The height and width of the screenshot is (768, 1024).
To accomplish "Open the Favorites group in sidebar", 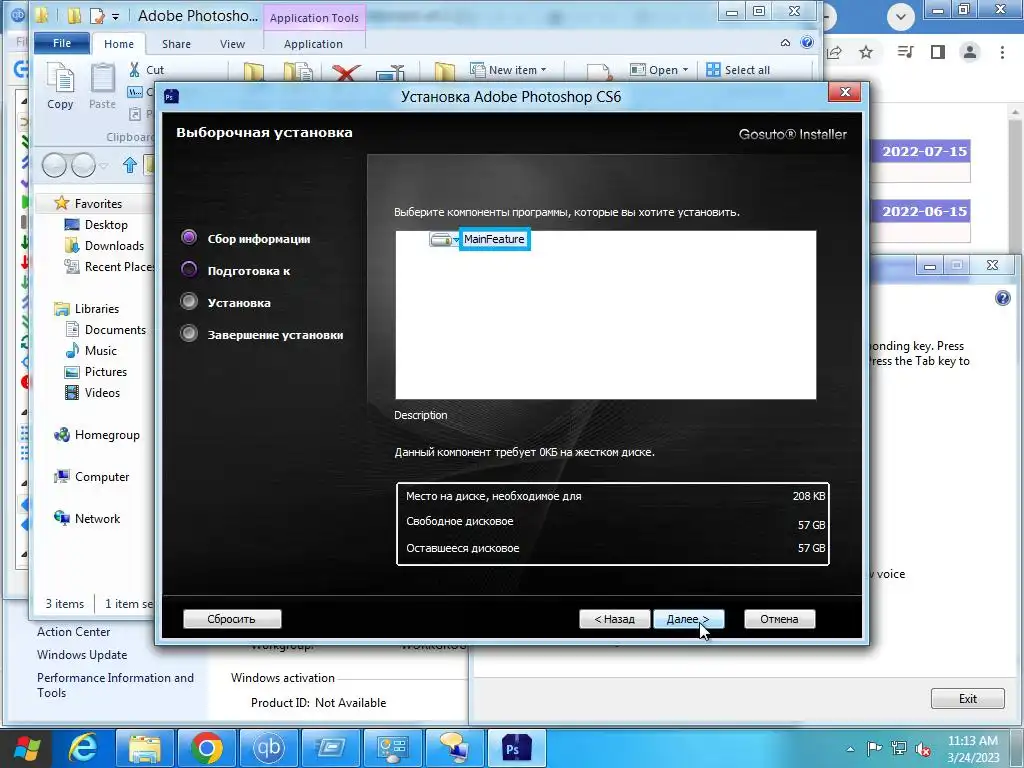I will [98, 203].
